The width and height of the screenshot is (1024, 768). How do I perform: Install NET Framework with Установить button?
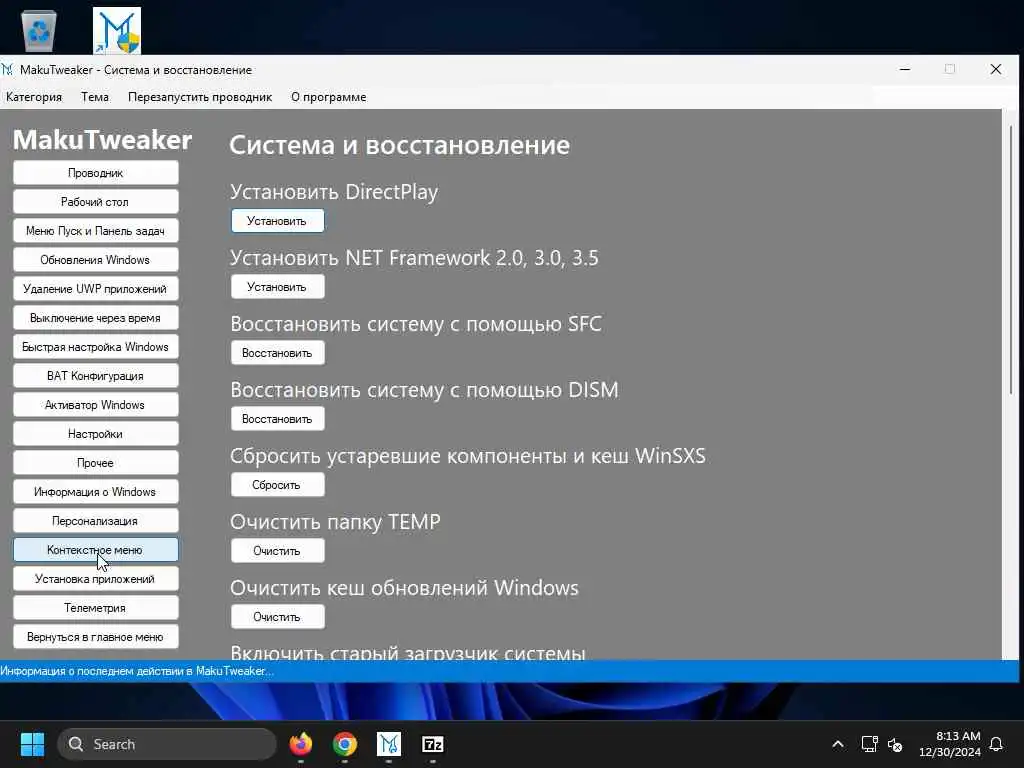coord(277,287)
